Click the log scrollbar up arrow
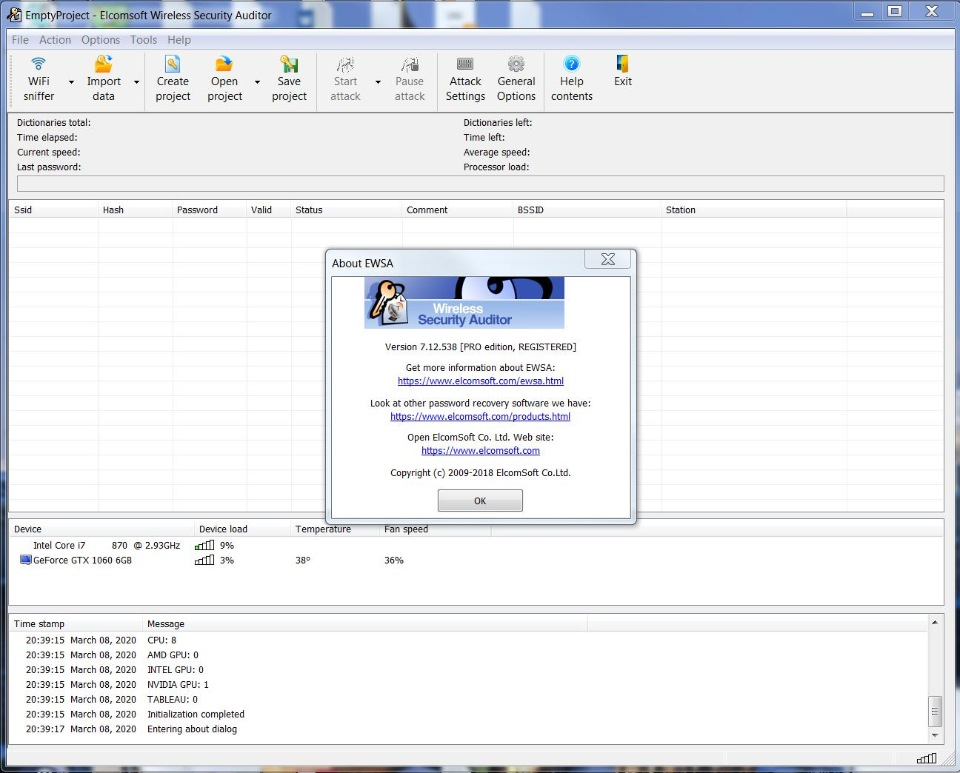960x773 pixels. point(935,622)
